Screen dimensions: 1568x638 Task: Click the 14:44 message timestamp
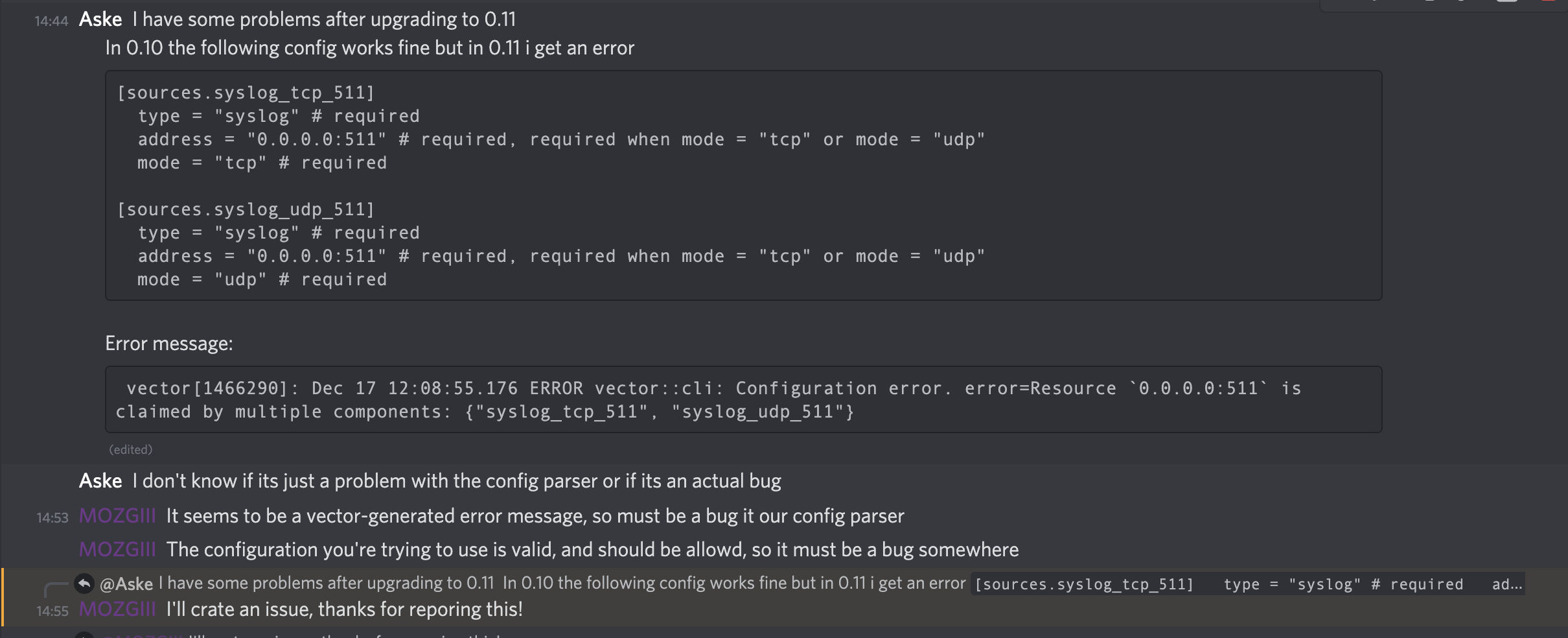[51, 21]
